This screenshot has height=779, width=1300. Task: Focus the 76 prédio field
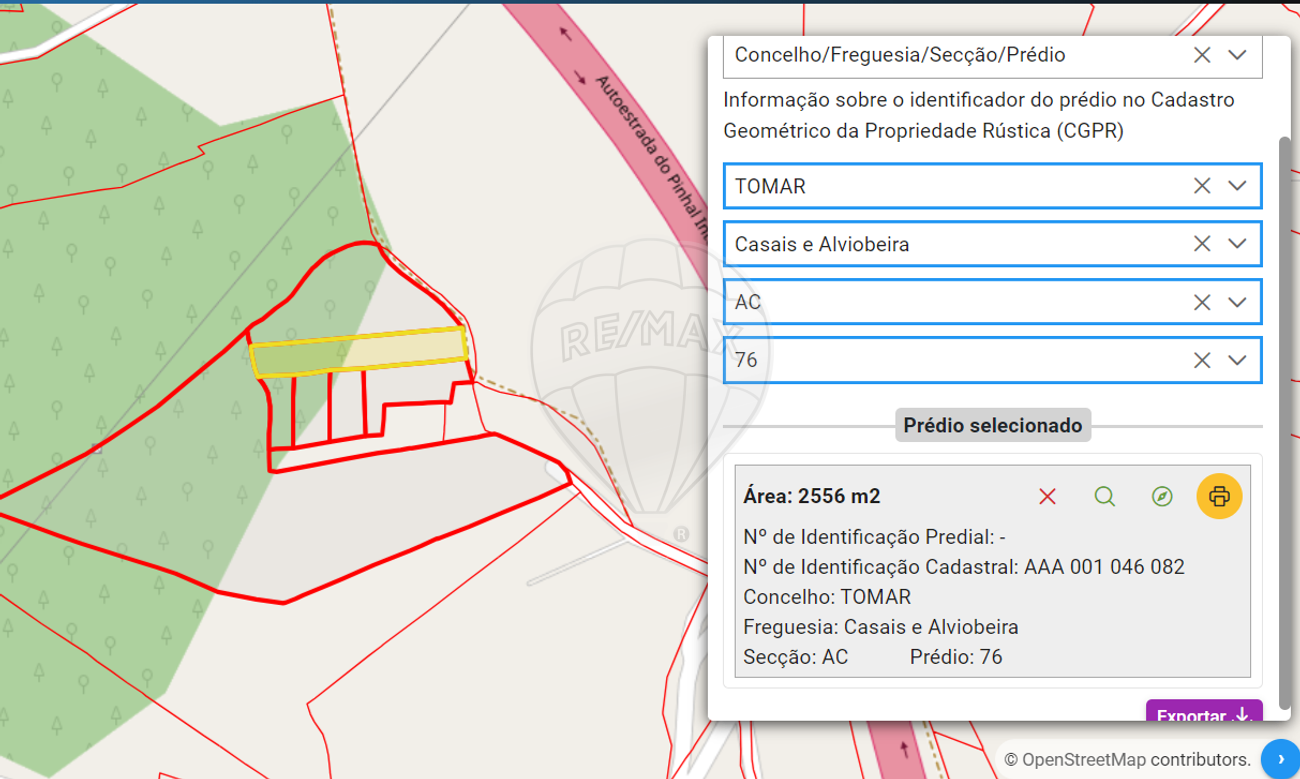pyautogui.click(x=992, y=360)
